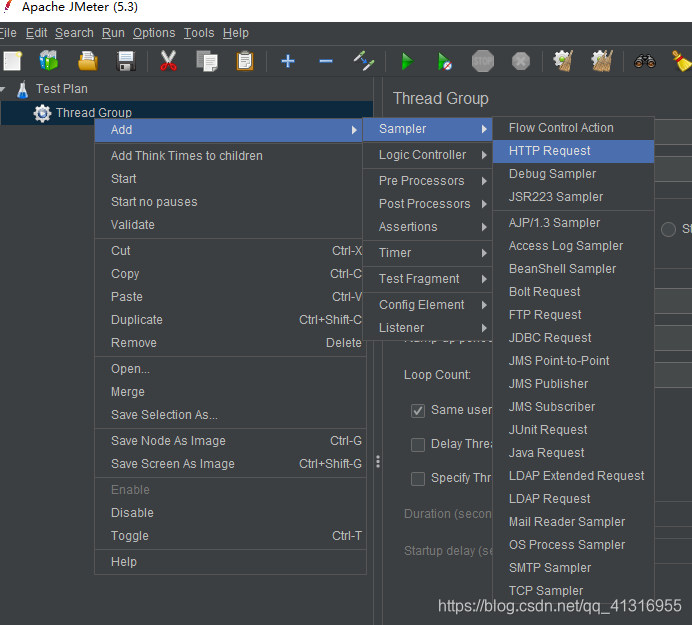Choose Validate in context menu
The image size is (692, 625).
(230, 225)
